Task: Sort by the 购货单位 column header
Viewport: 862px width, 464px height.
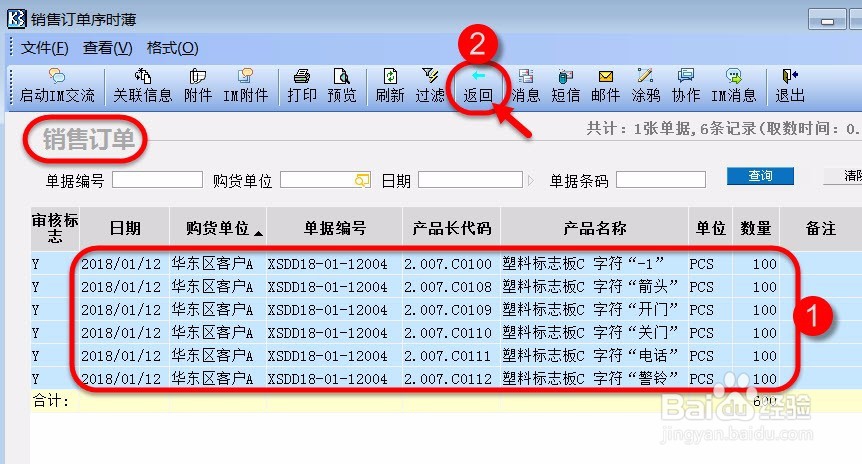Action: click(x=218, y=228)
